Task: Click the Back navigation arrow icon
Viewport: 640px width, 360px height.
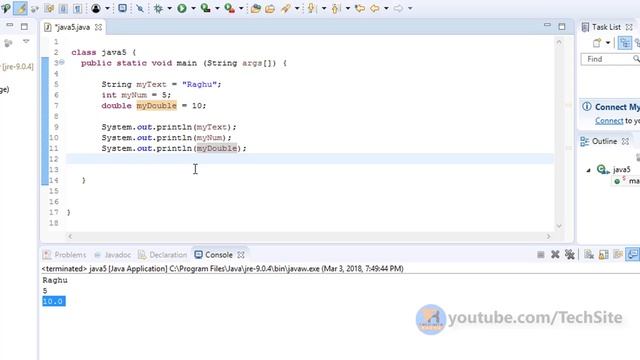Action: coord(375,8)
